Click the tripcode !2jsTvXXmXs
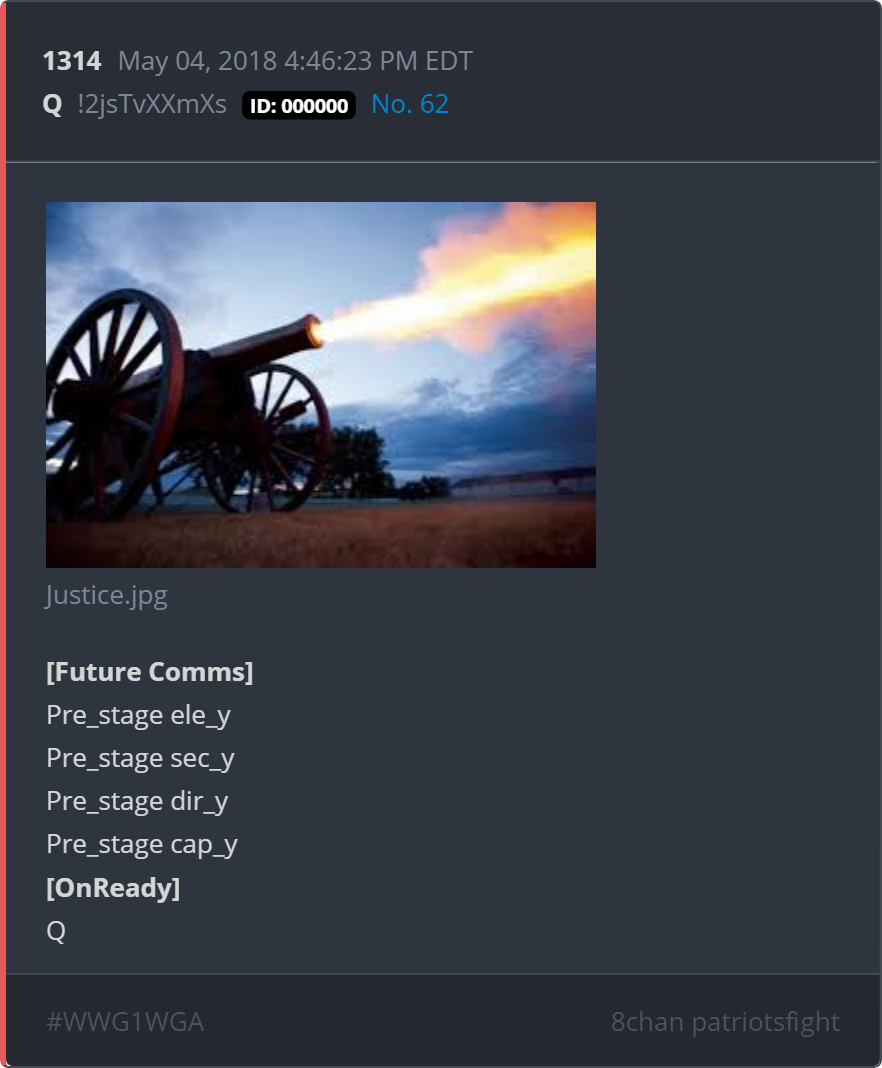 [x=152, y=104]
